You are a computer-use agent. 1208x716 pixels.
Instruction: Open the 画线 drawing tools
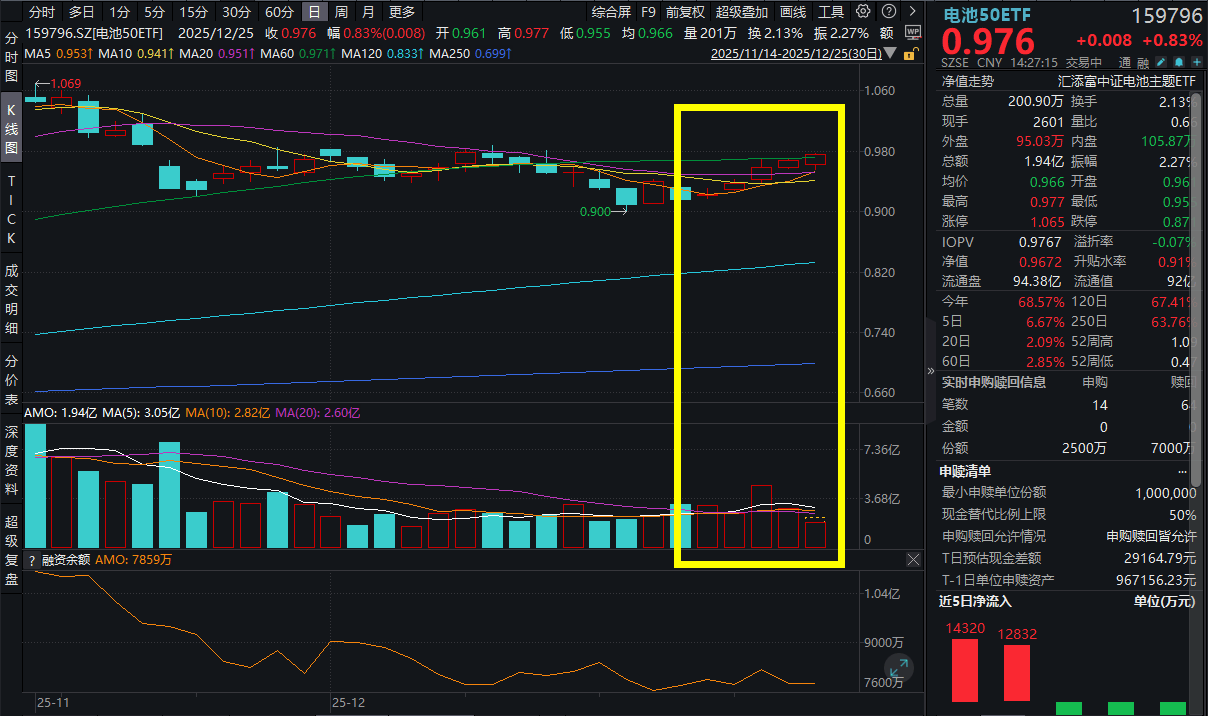[x=792, y=12]
